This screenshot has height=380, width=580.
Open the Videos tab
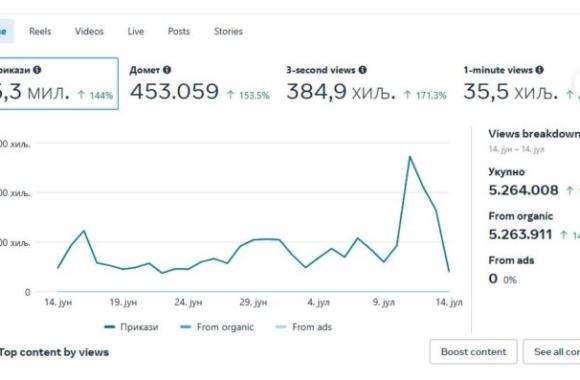[89, 31]
